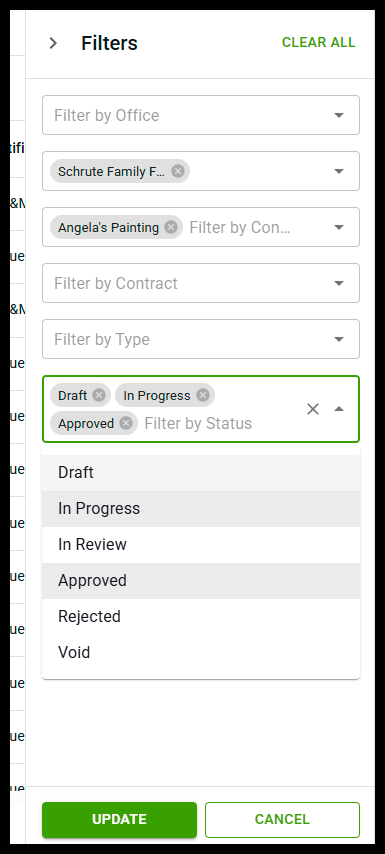Click the CANCEL button
This screenshot has height=854, width=385.
pyautogui.click(x=282, y=820)
